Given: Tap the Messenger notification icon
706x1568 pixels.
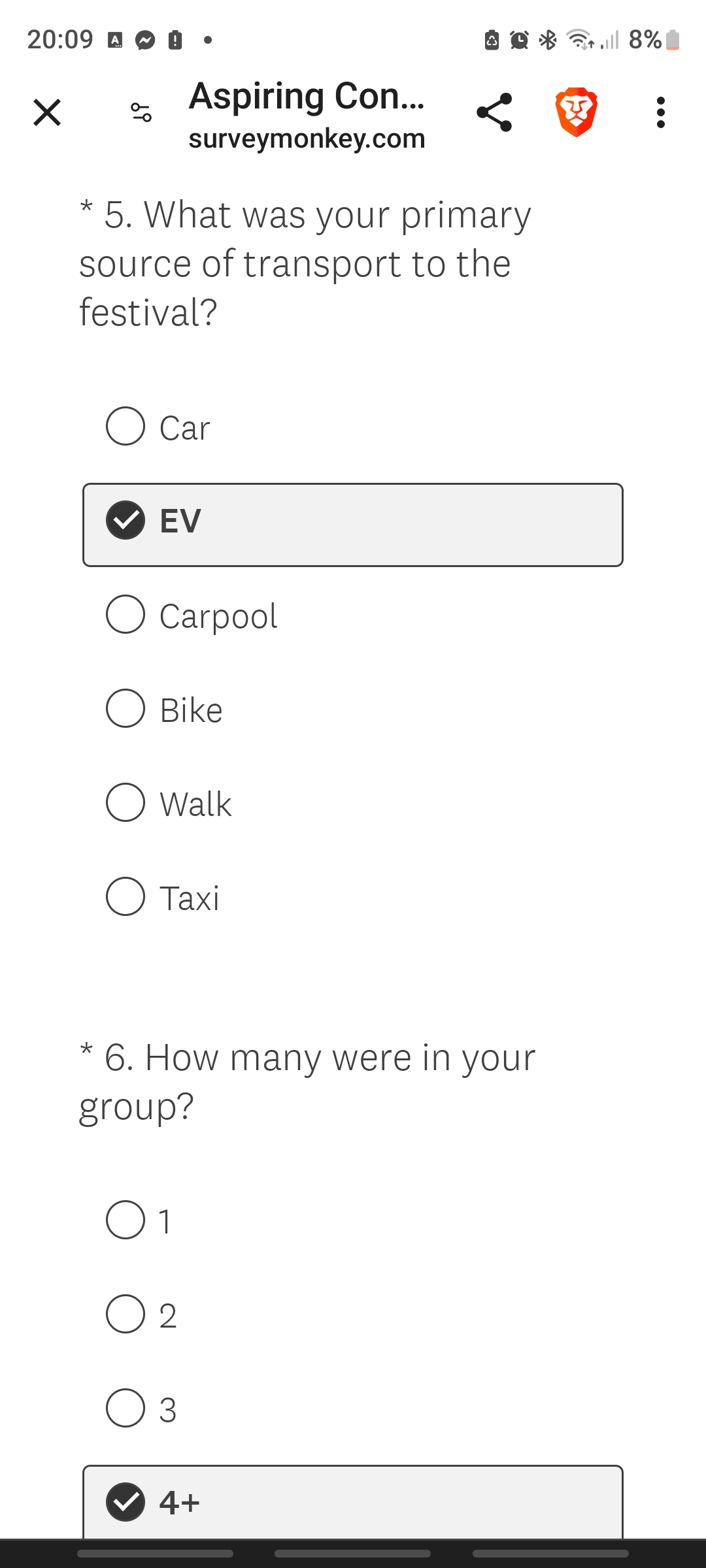Looking at the screenshot, I should tap(145, 41).
